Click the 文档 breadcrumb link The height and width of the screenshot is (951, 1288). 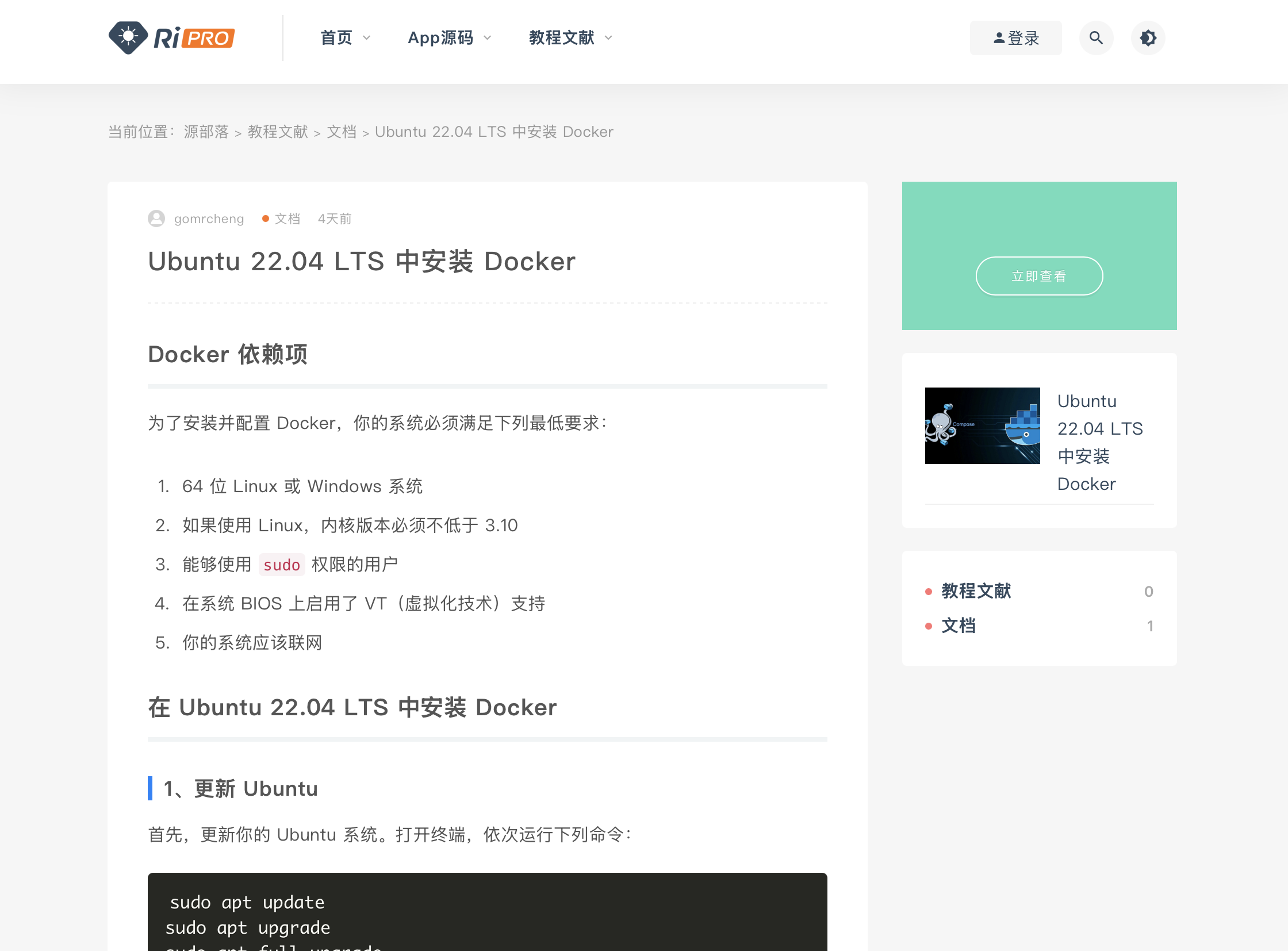click(342, 132)
